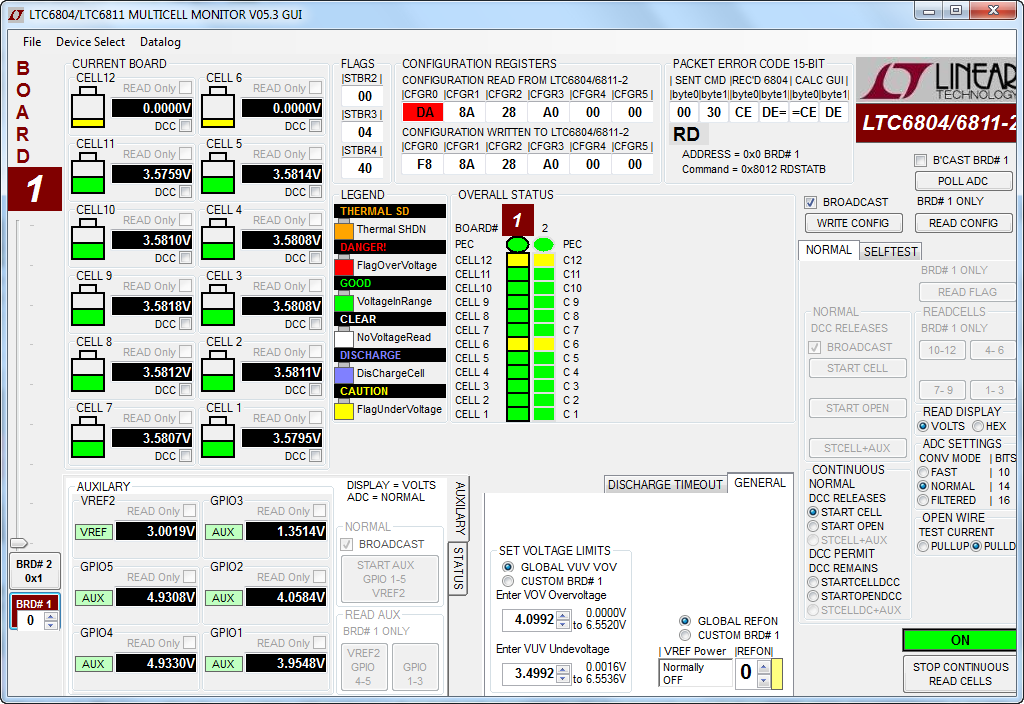Click the green AUX indicator for GPIO3

(x=223, y=532)
